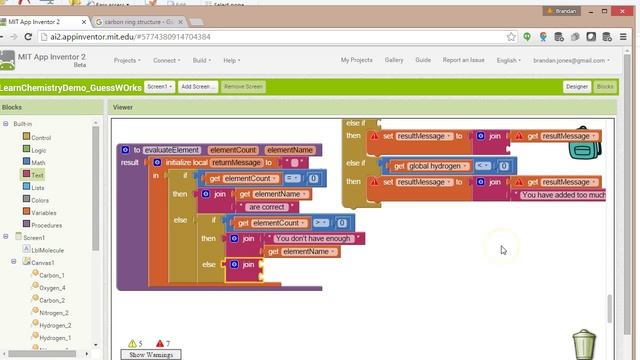Select the Logic blocks color icon
Image resolution: width=640 pixels, height=360 pixels.
click(27, 149)
